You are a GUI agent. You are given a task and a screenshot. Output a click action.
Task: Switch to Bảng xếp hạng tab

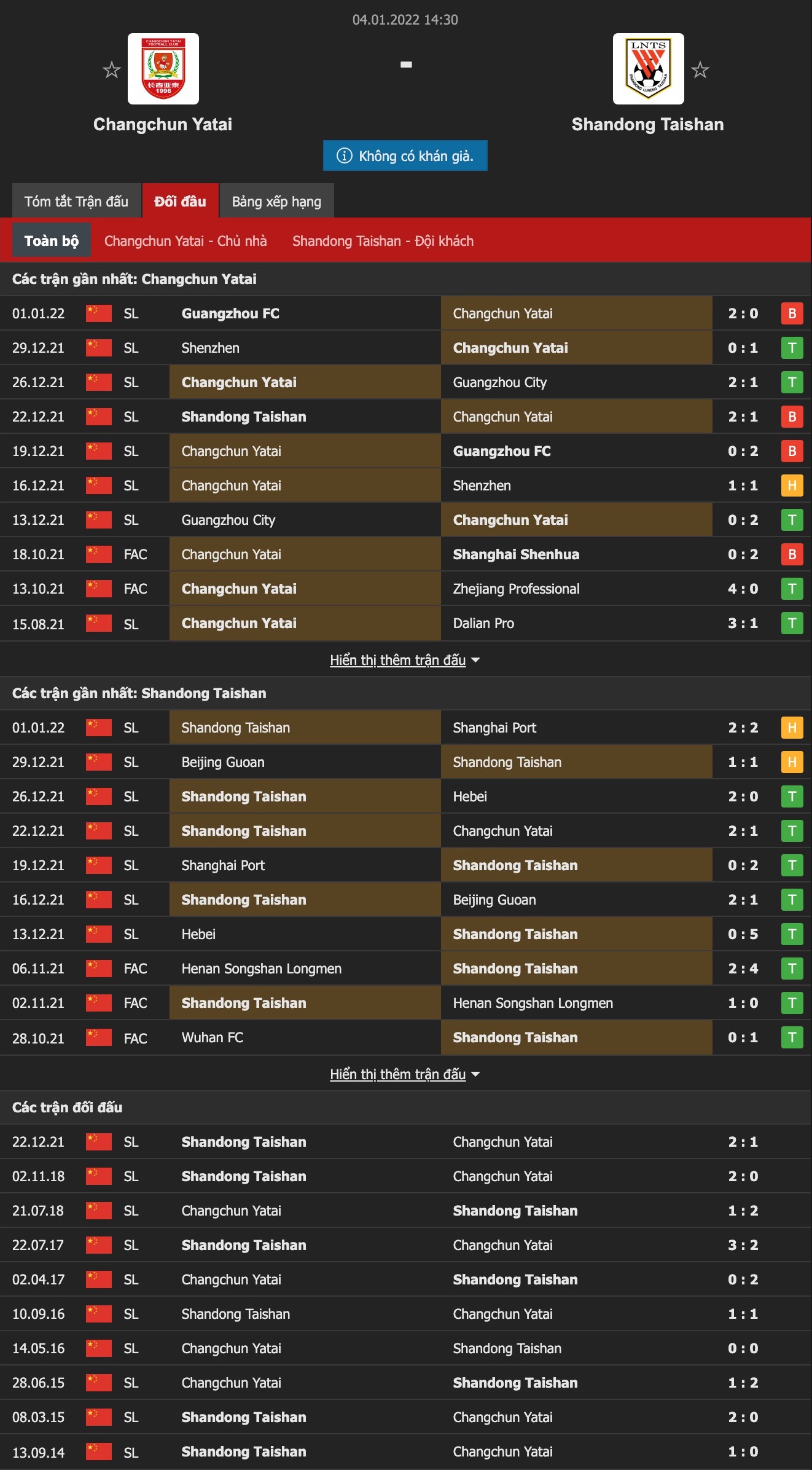[x=276, y=201]
